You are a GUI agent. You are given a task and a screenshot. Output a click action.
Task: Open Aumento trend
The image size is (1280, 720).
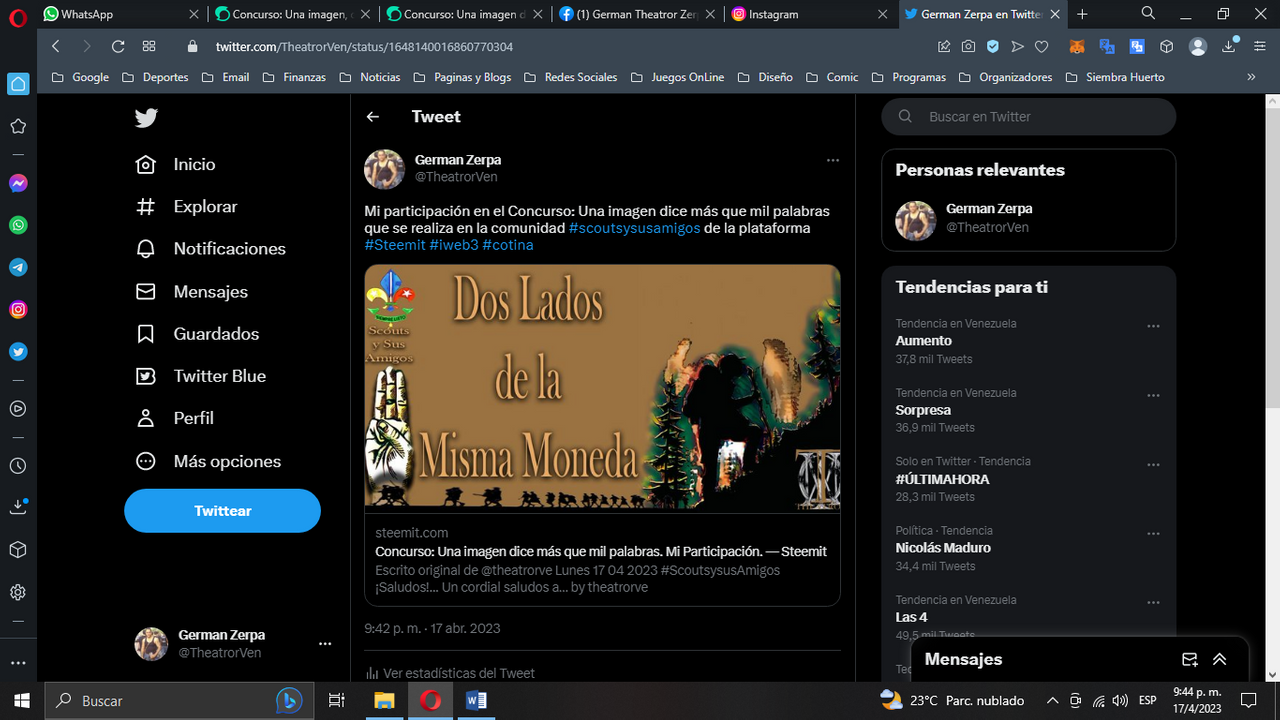pyautogui.click(x=923, y=341)
